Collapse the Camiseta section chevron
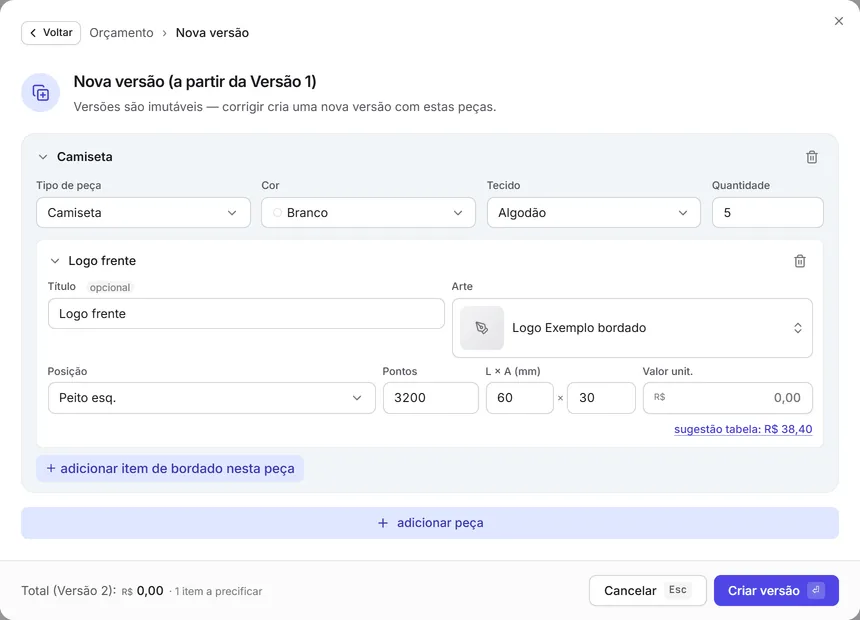 [x=43, y=157]
